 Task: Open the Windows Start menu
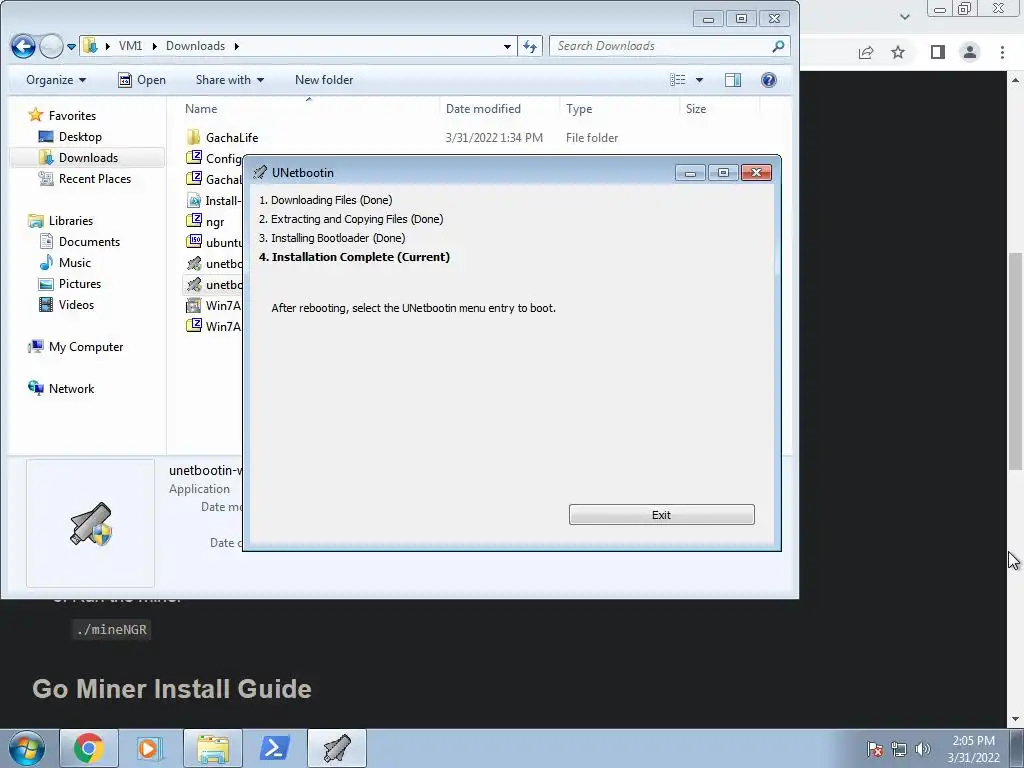click(26, 748)
